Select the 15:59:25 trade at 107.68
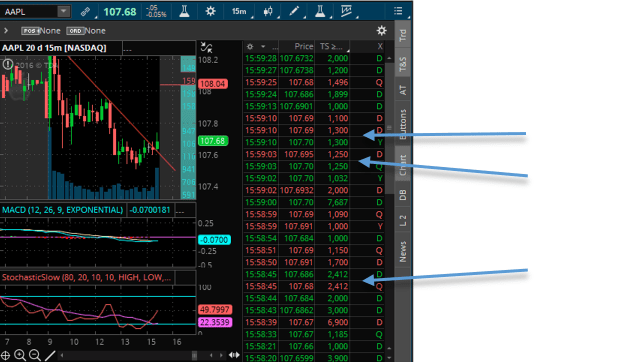Screen dimensions: 617x362 [314, 82]
